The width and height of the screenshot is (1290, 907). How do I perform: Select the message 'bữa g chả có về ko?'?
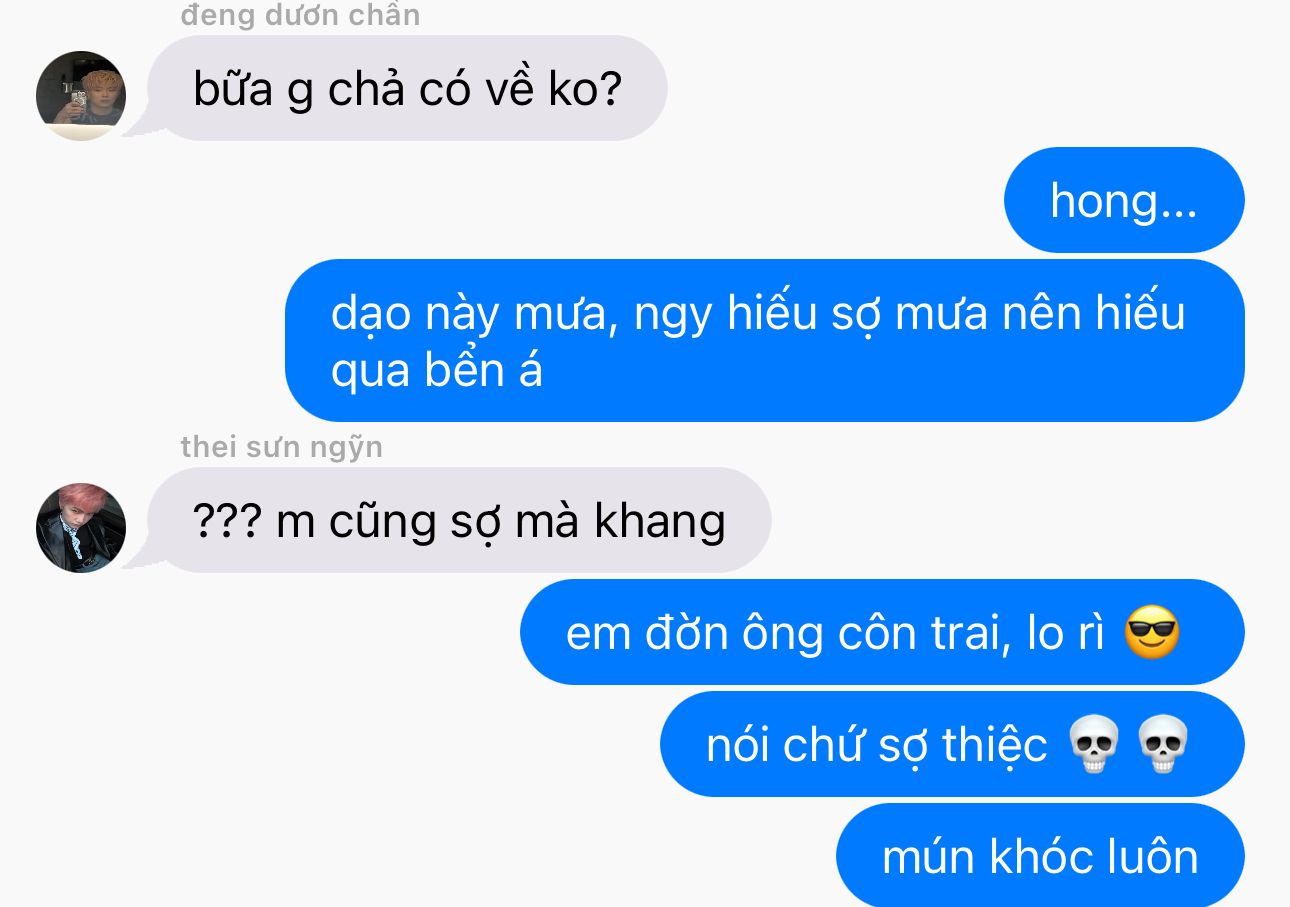[x=407, y=88]
